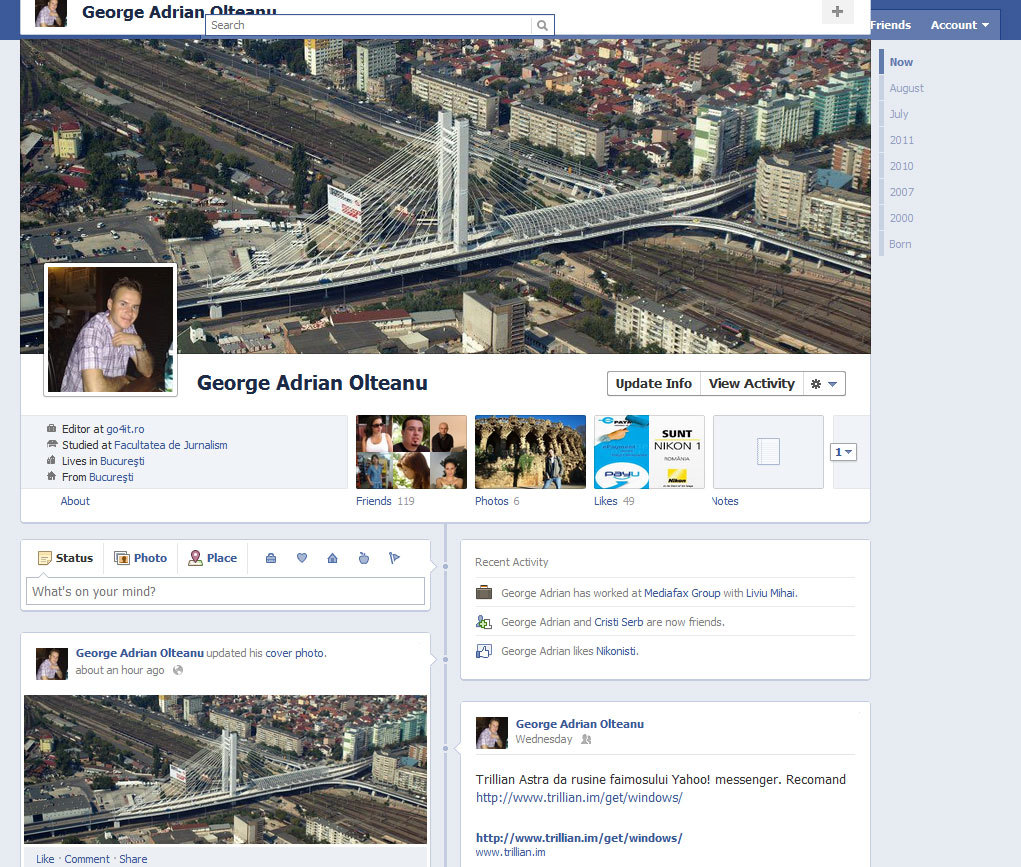Click the new friends icon in Recent Activity
The height and width of the screenshot is (867, 1021).
click(484, 622)
